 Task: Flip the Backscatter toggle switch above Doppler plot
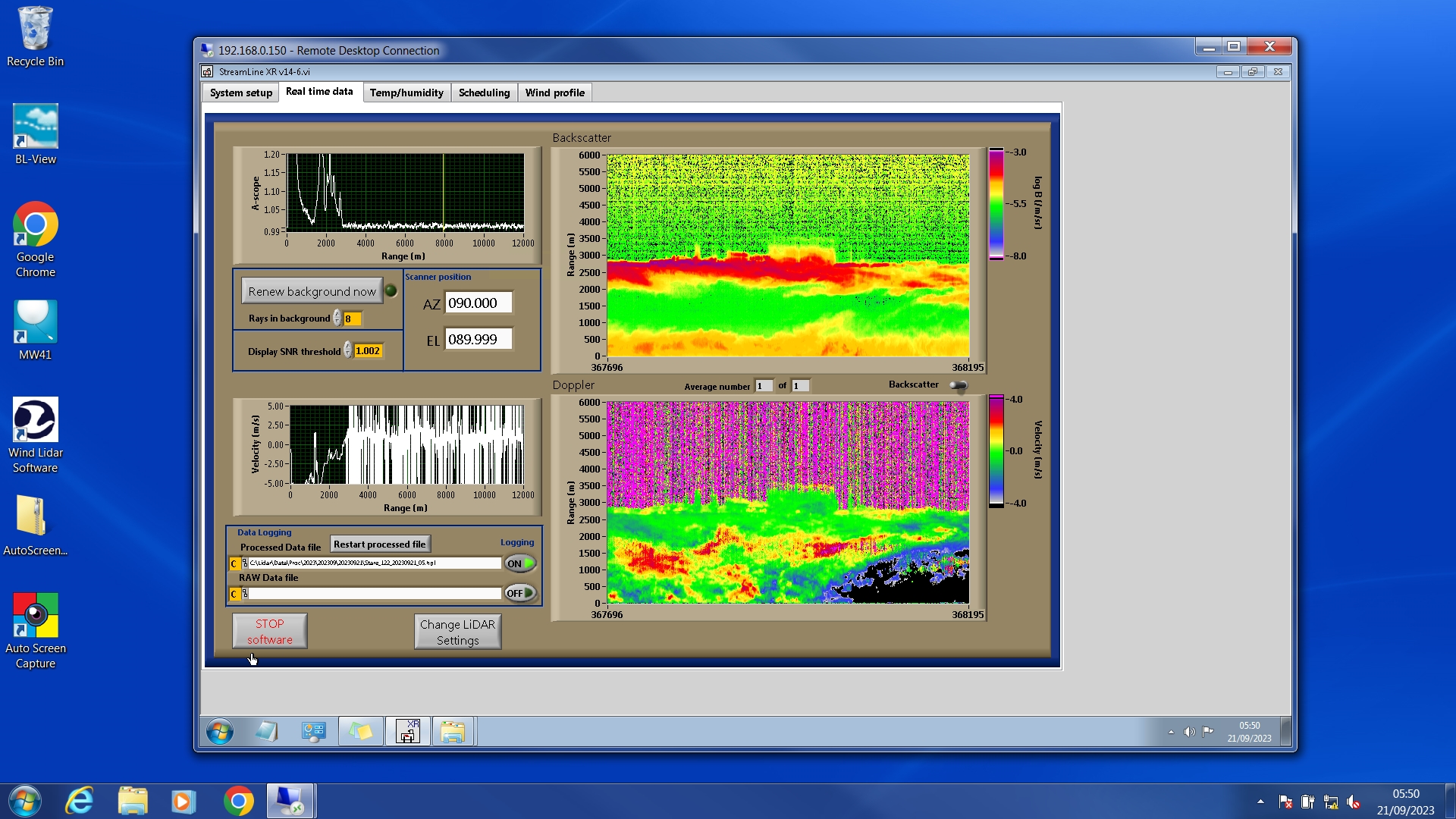[x=959, y=385]
